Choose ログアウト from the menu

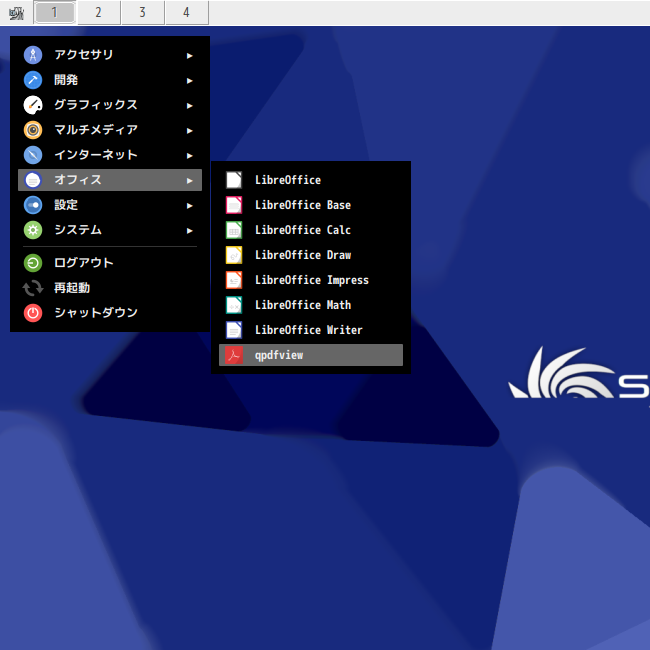pos(110,263)
